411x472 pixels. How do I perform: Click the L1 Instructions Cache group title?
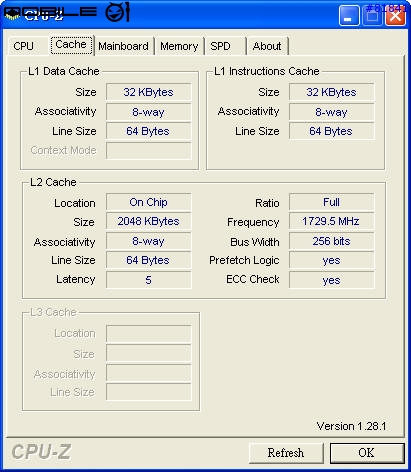point(267,71)
